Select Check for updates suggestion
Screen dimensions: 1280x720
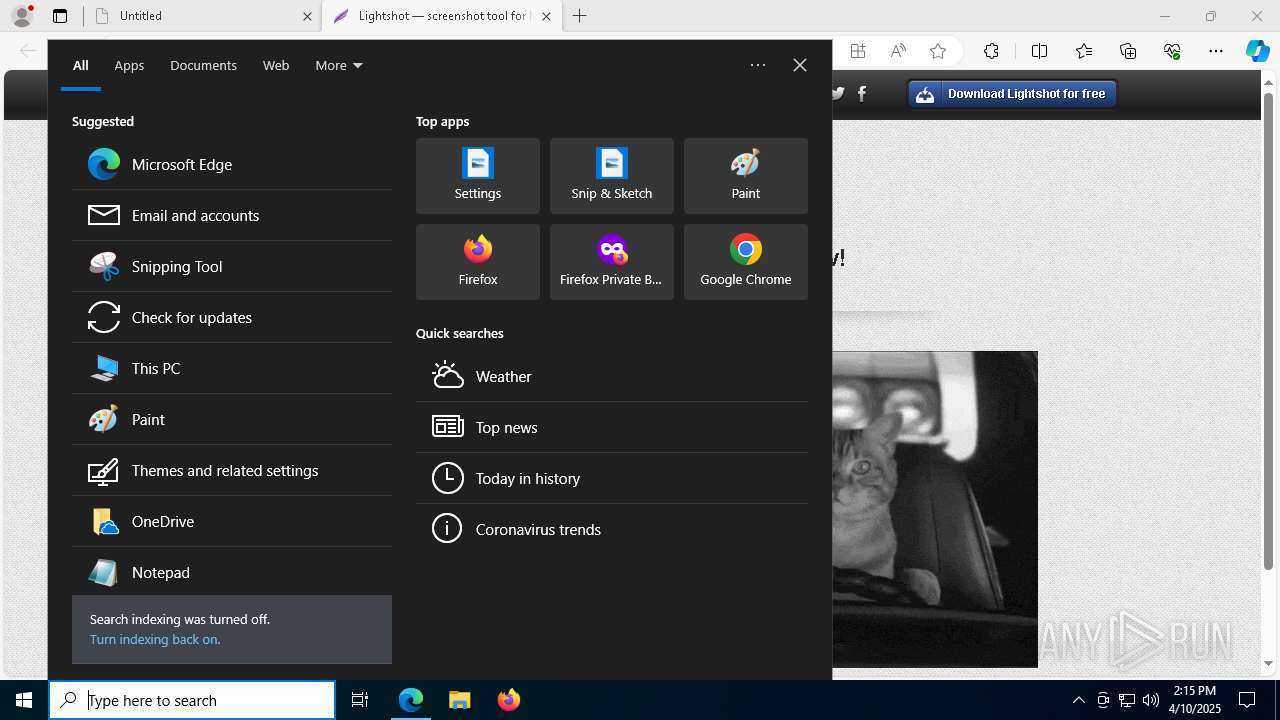click(x=232, y=317)
